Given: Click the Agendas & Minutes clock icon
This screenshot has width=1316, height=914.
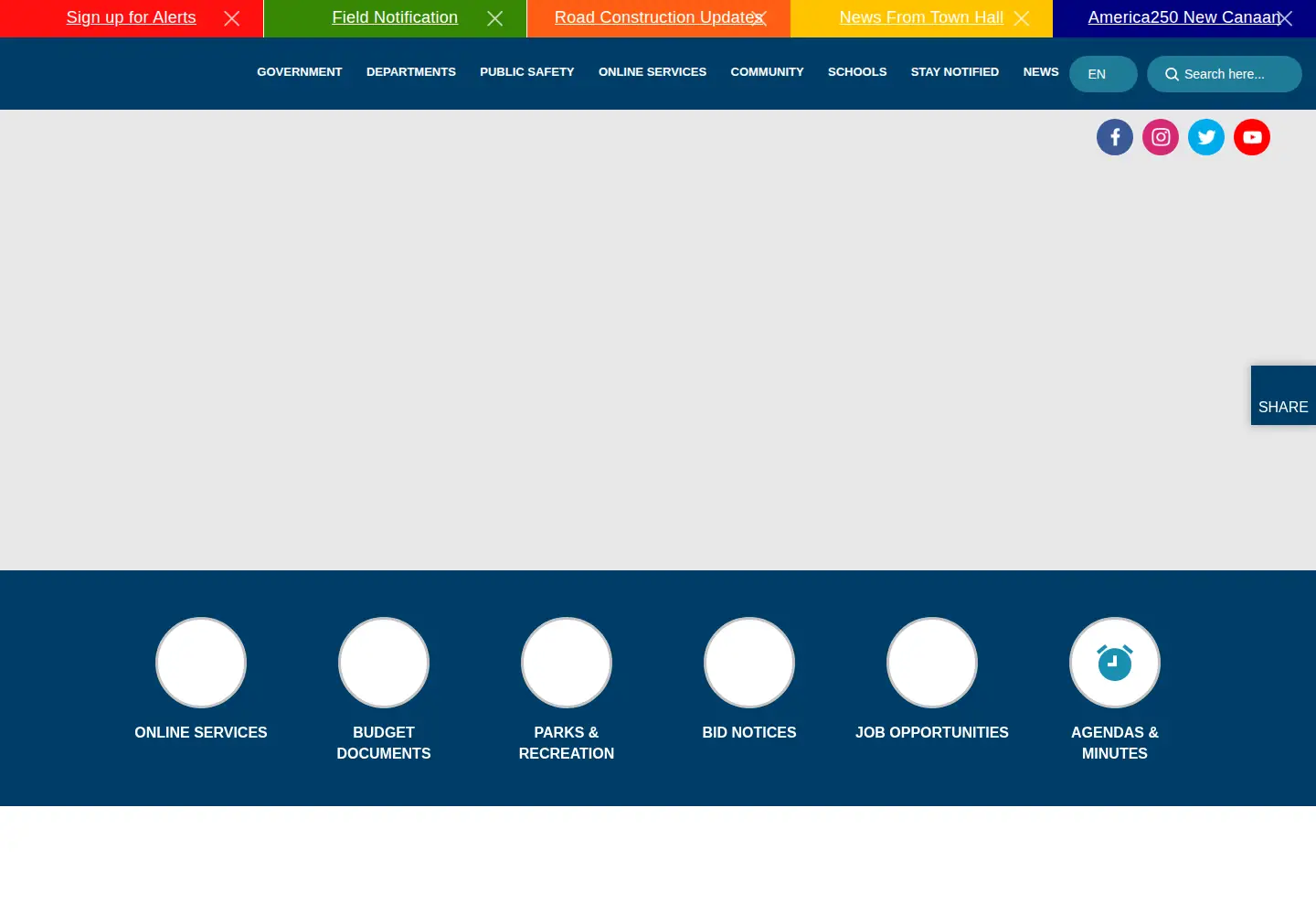Looking at the screenshot, I should pyautogui.click(x=1115, y=663).
